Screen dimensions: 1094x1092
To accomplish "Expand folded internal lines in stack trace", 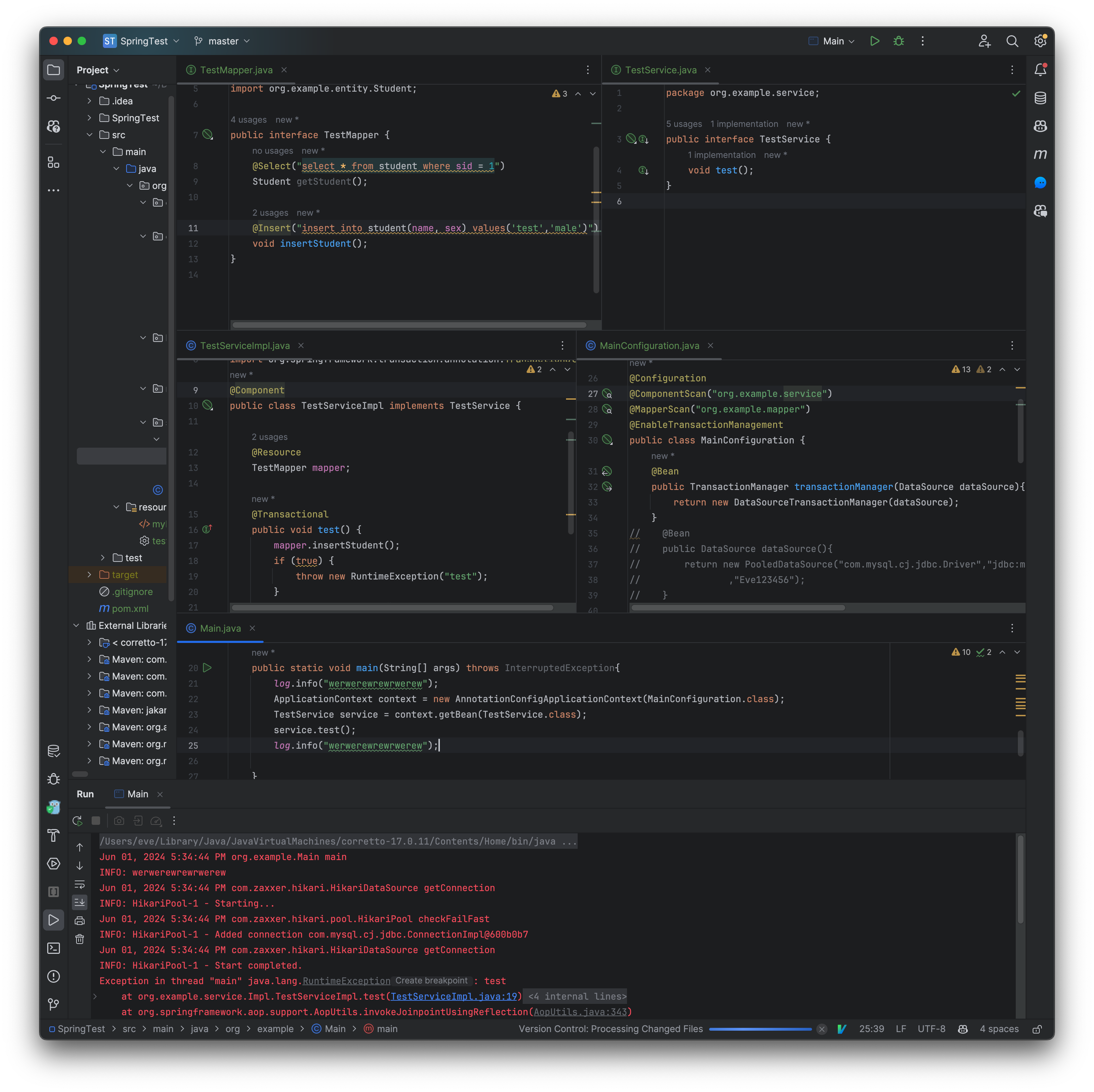I will [x=577, y=996].
